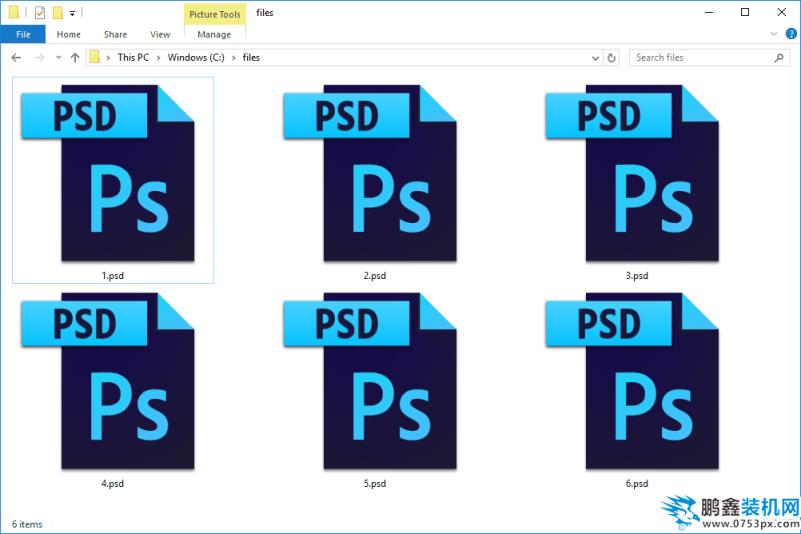Screen dimensions: 801x534
Task: Expand chevron before This PC
Action: click(x=108, y=58)
